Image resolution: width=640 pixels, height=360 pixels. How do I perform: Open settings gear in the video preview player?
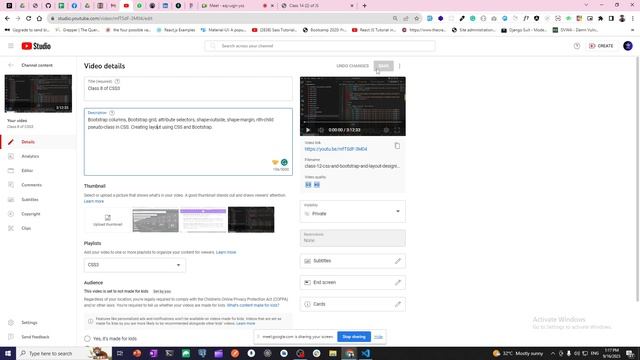pos(386,130)
